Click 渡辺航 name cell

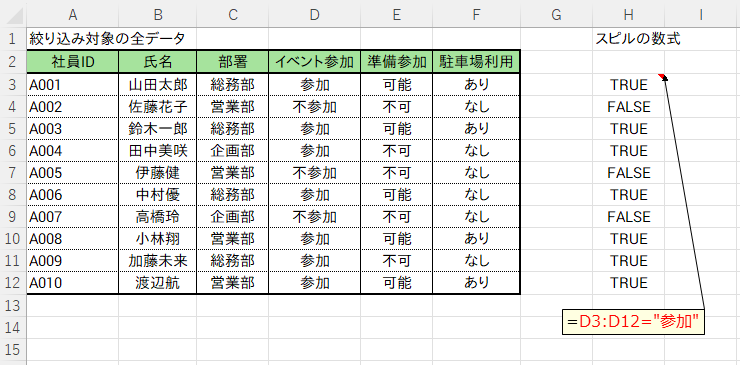[158, 283]
